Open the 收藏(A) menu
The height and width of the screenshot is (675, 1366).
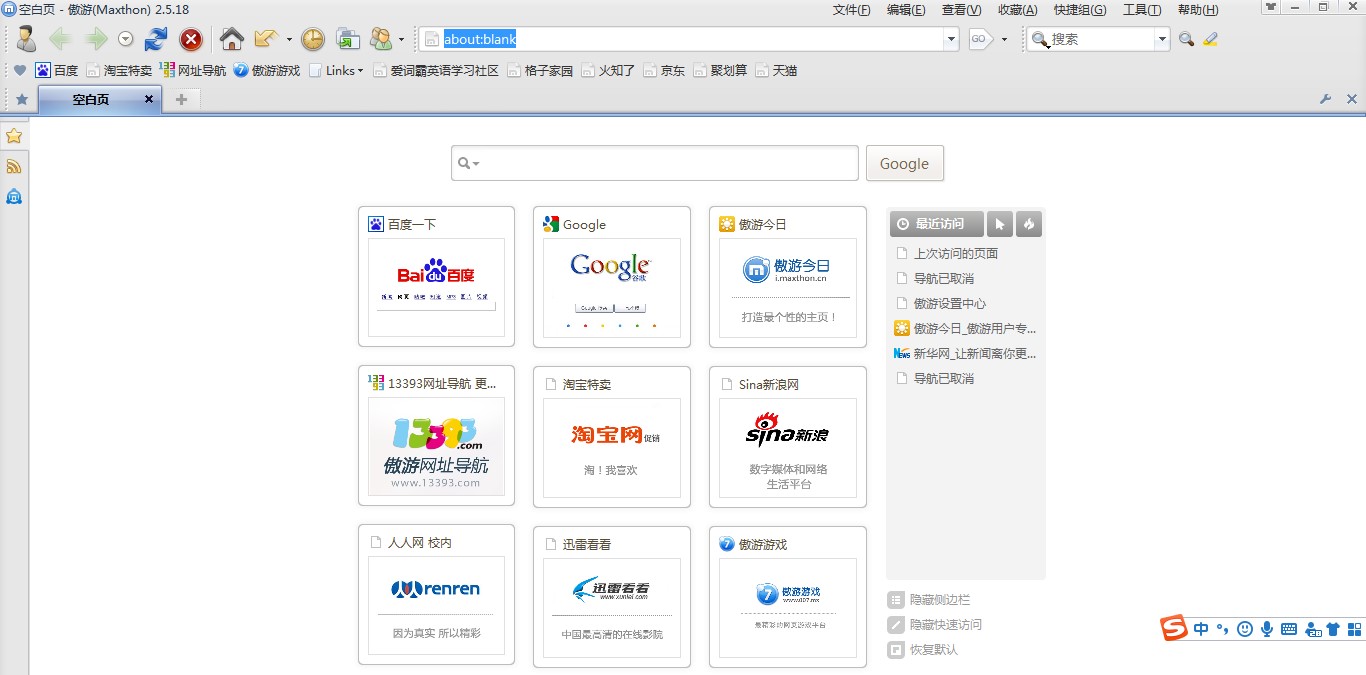[x=1017, y=10]
